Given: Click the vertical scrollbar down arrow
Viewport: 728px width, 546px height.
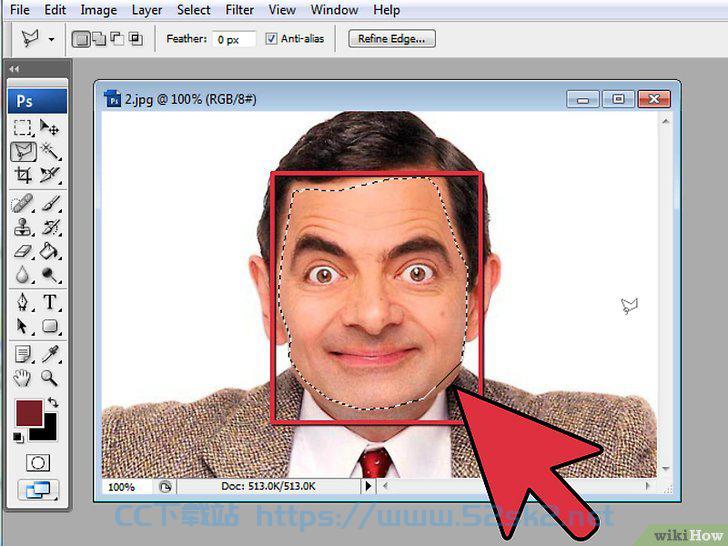Looking at the screenshot, I should coord(665,469).
